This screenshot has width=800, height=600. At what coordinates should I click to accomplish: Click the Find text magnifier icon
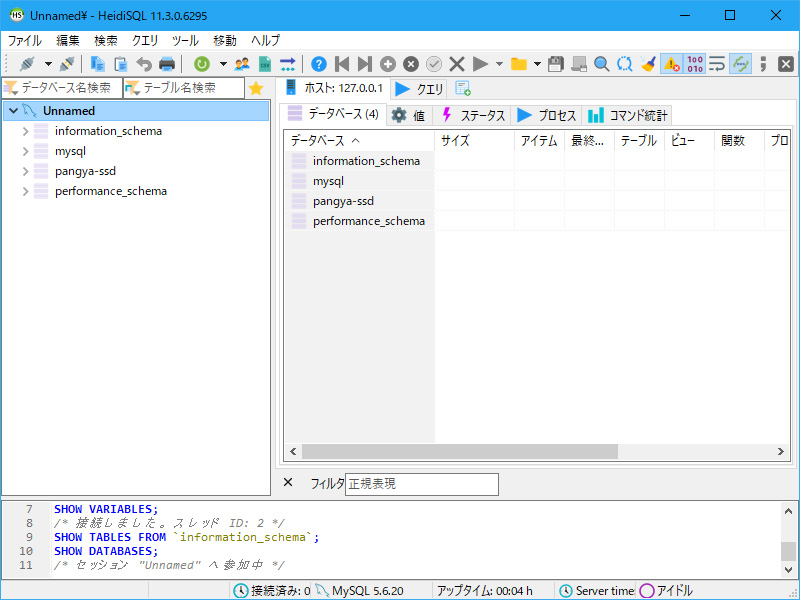602,64
